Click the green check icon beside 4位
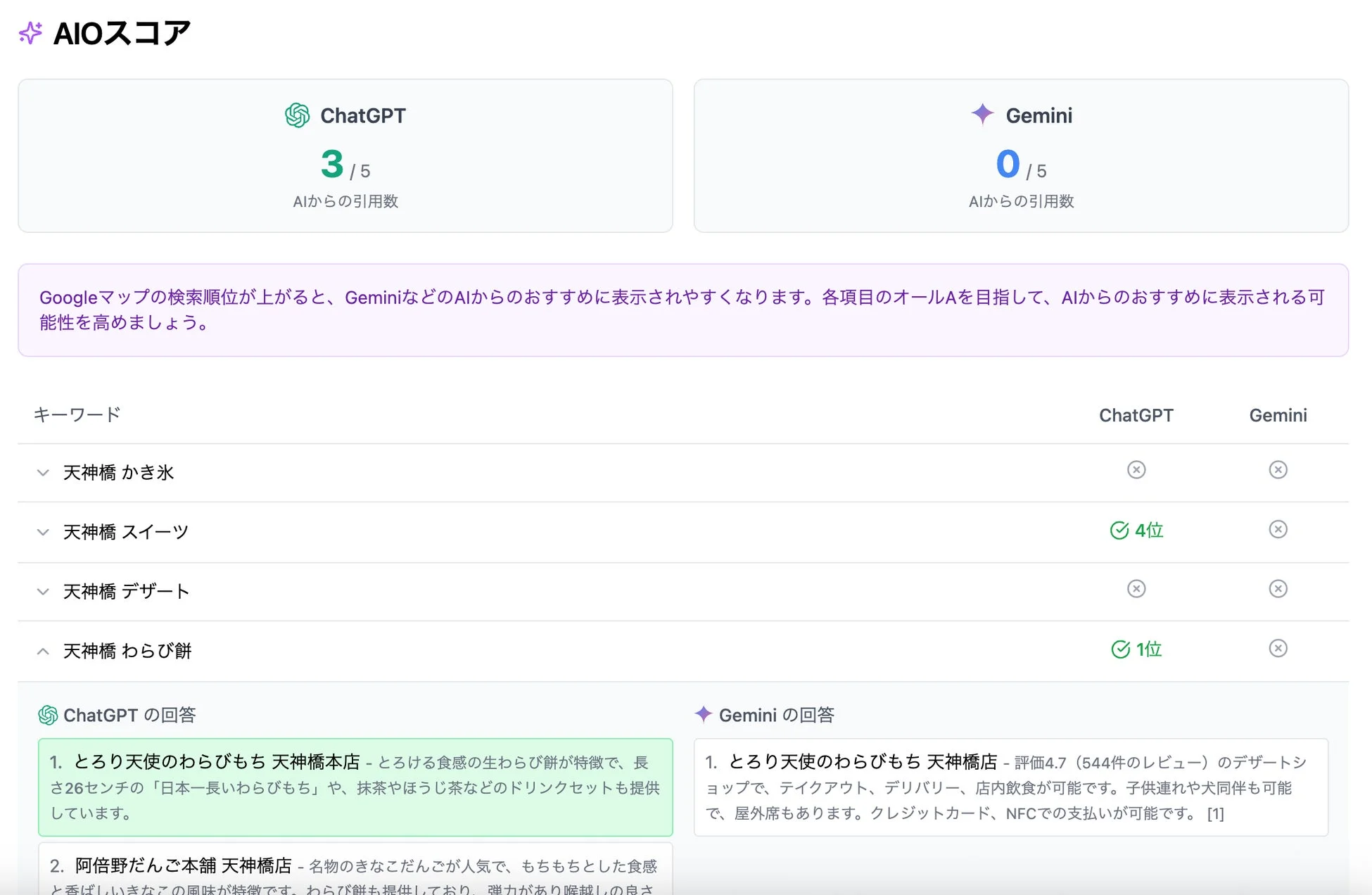The image size is (1372, 895). (x=1121, y=531)
